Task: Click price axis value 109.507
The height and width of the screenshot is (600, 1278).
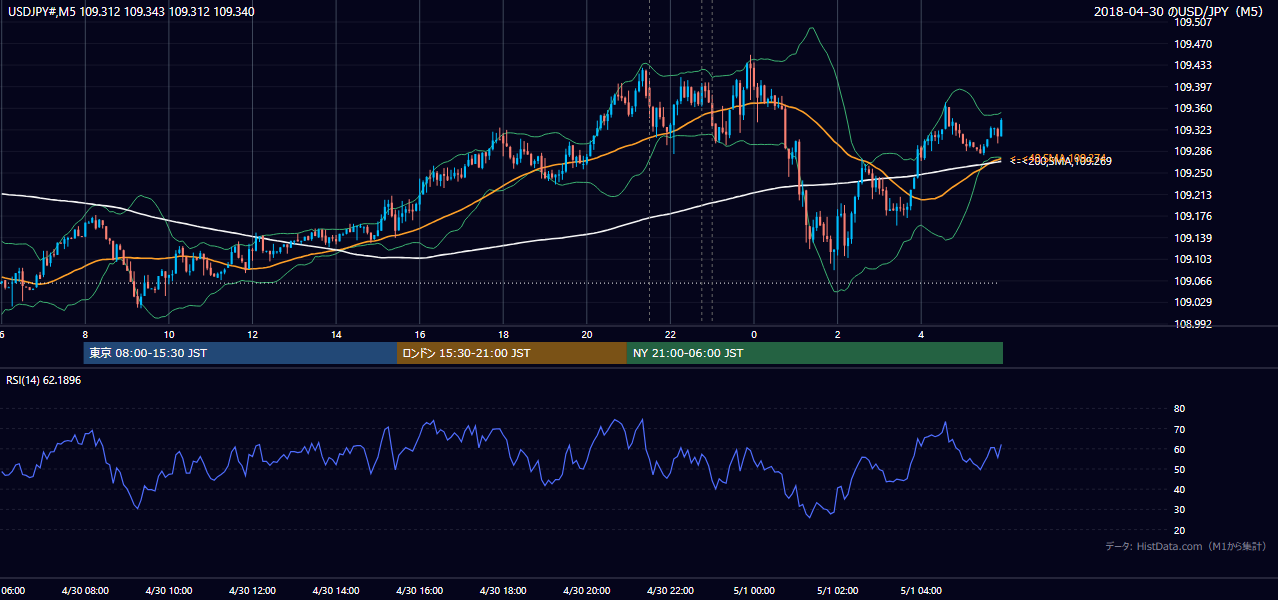Action: 1193,22
